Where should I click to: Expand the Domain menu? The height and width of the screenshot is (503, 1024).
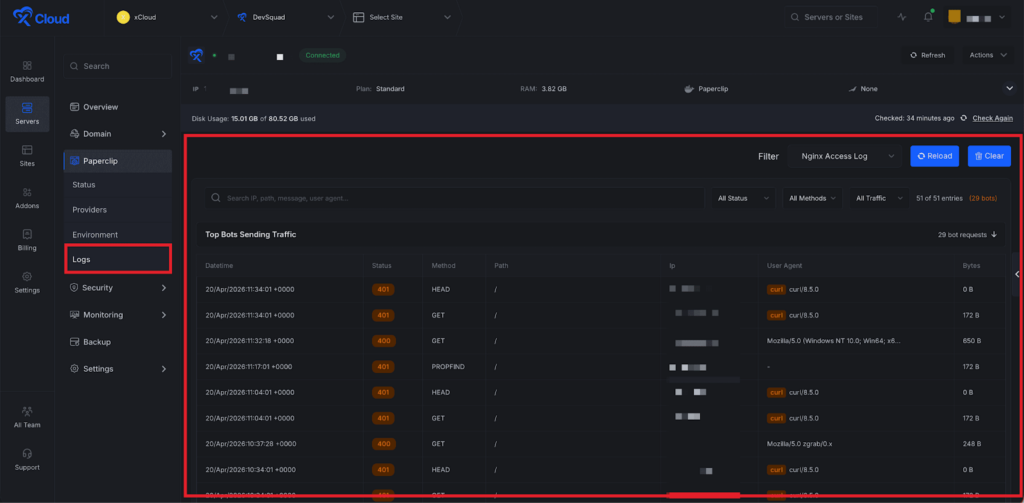click(x=118, y=134)
